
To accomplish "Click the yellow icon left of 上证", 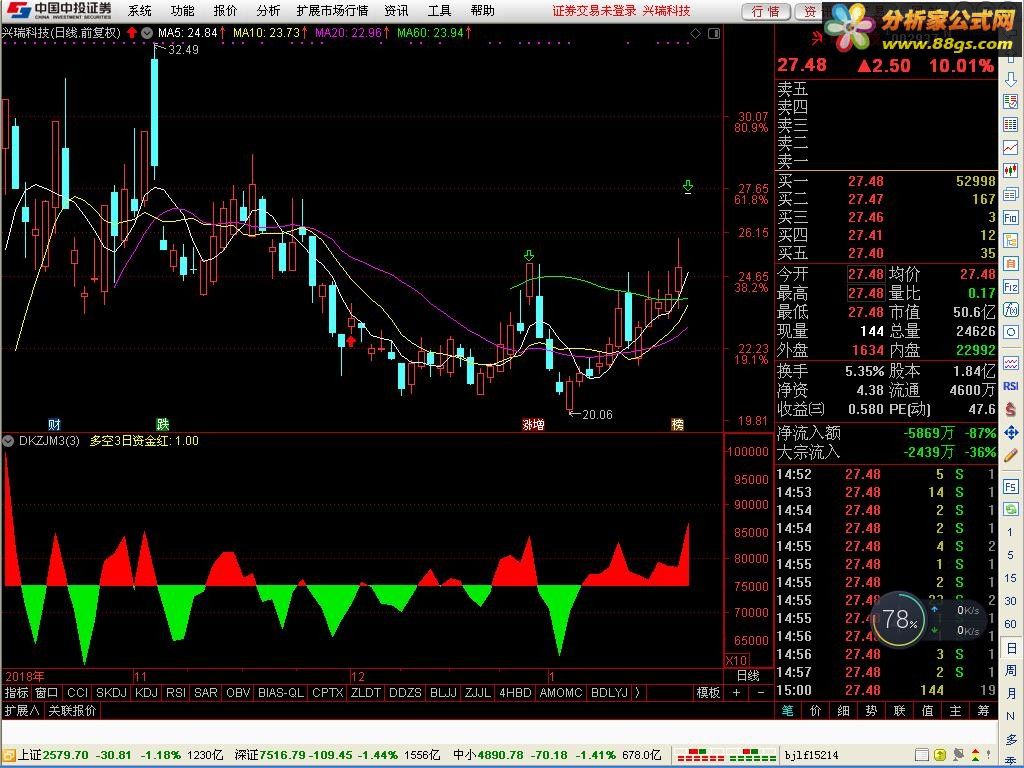I will coord(9,756).
